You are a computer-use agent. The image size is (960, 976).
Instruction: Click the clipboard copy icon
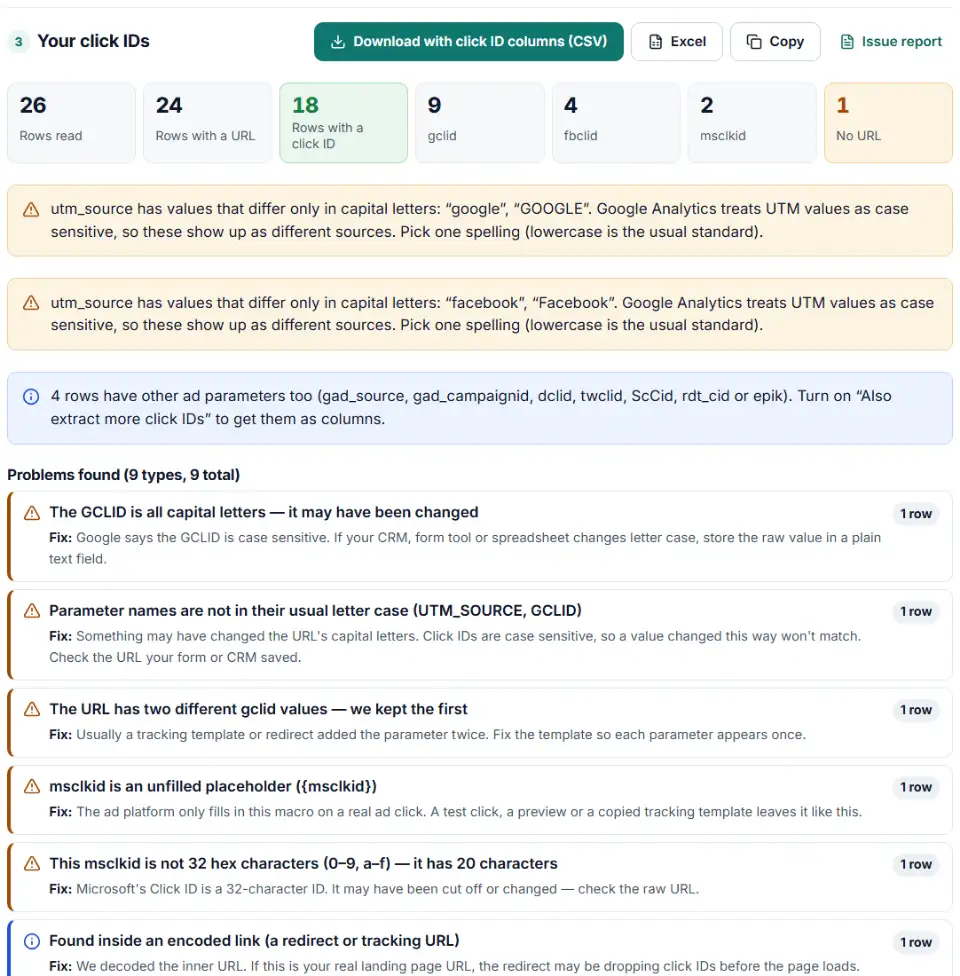[x=753, y=42]
